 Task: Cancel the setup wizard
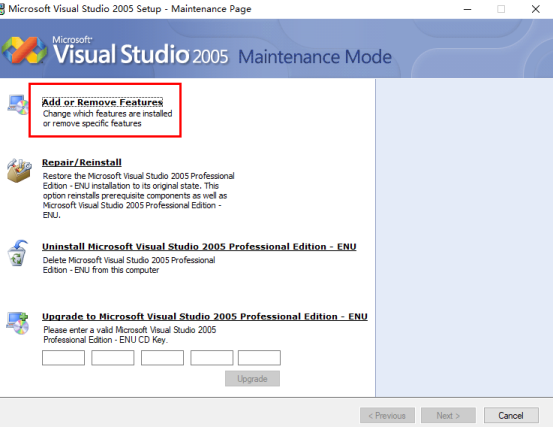[x=511, y=415]
